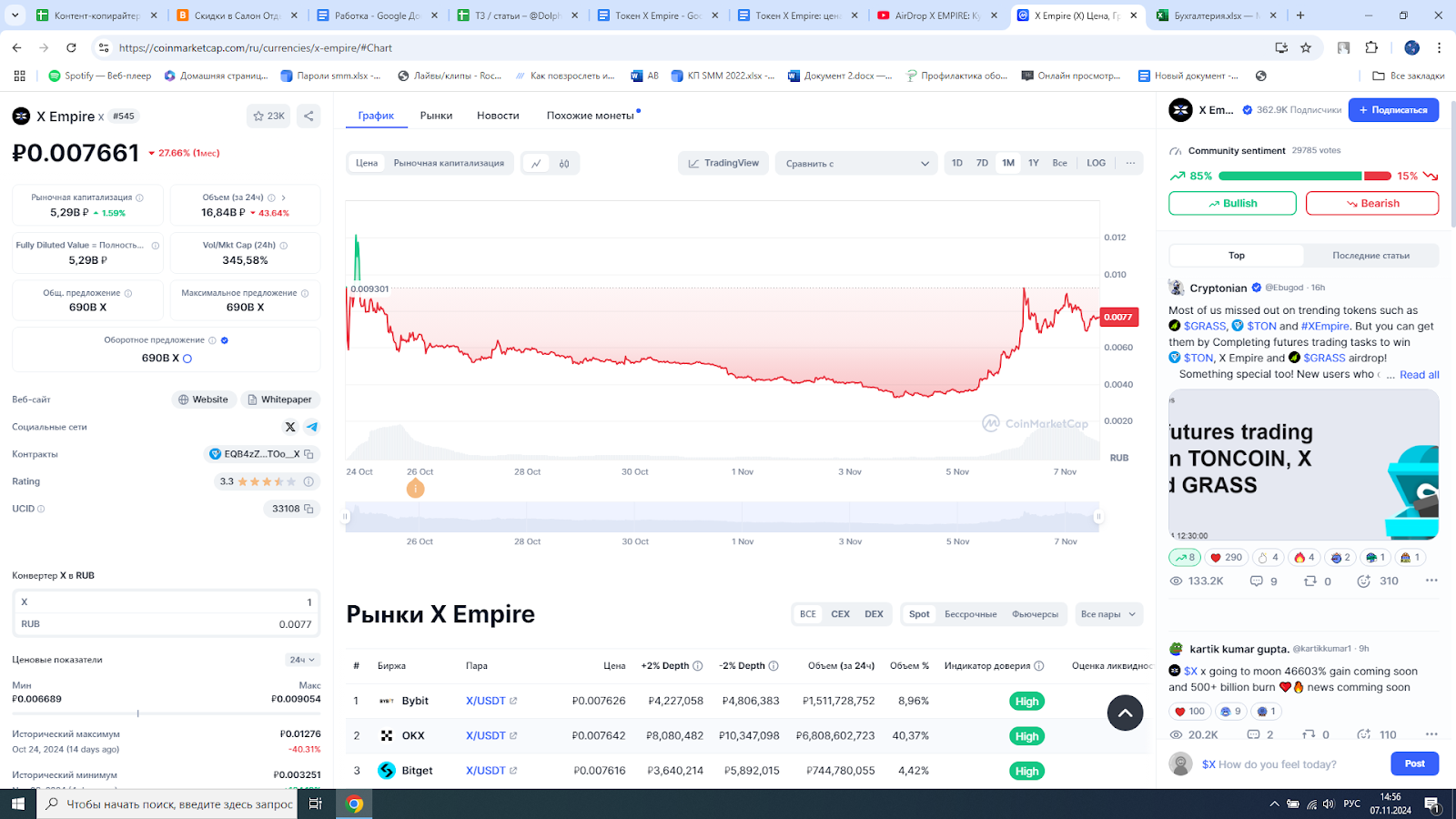Copy the EQB4zZ contract address

(x=310, y=453)
